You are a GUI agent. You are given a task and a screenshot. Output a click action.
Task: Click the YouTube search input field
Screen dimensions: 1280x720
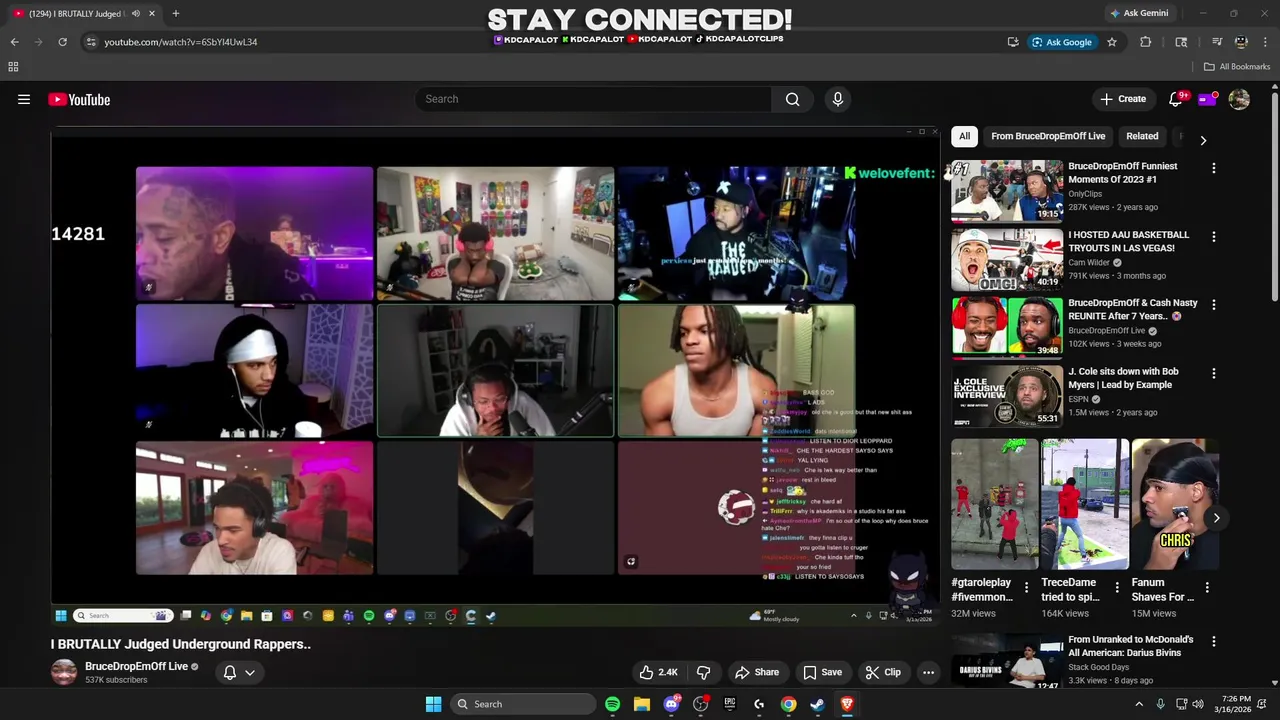(593, 99)
